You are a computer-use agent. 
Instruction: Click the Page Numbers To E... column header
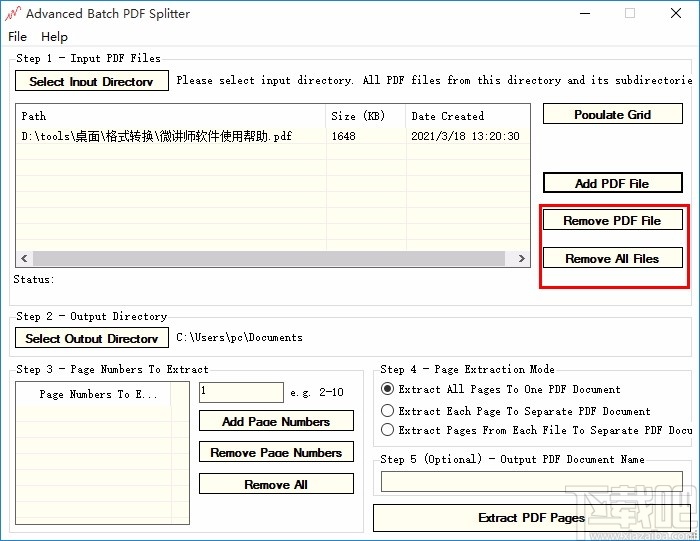(94, 394)
